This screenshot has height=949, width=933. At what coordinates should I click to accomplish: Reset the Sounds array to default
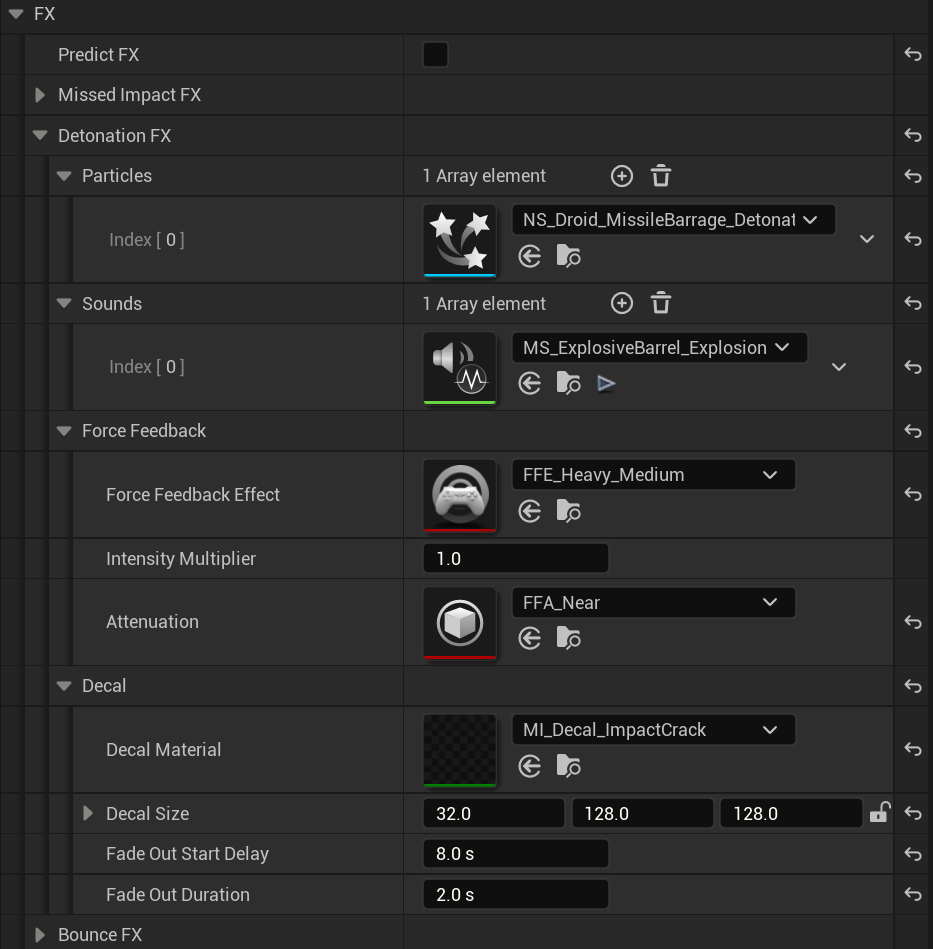tap(912, 303)
